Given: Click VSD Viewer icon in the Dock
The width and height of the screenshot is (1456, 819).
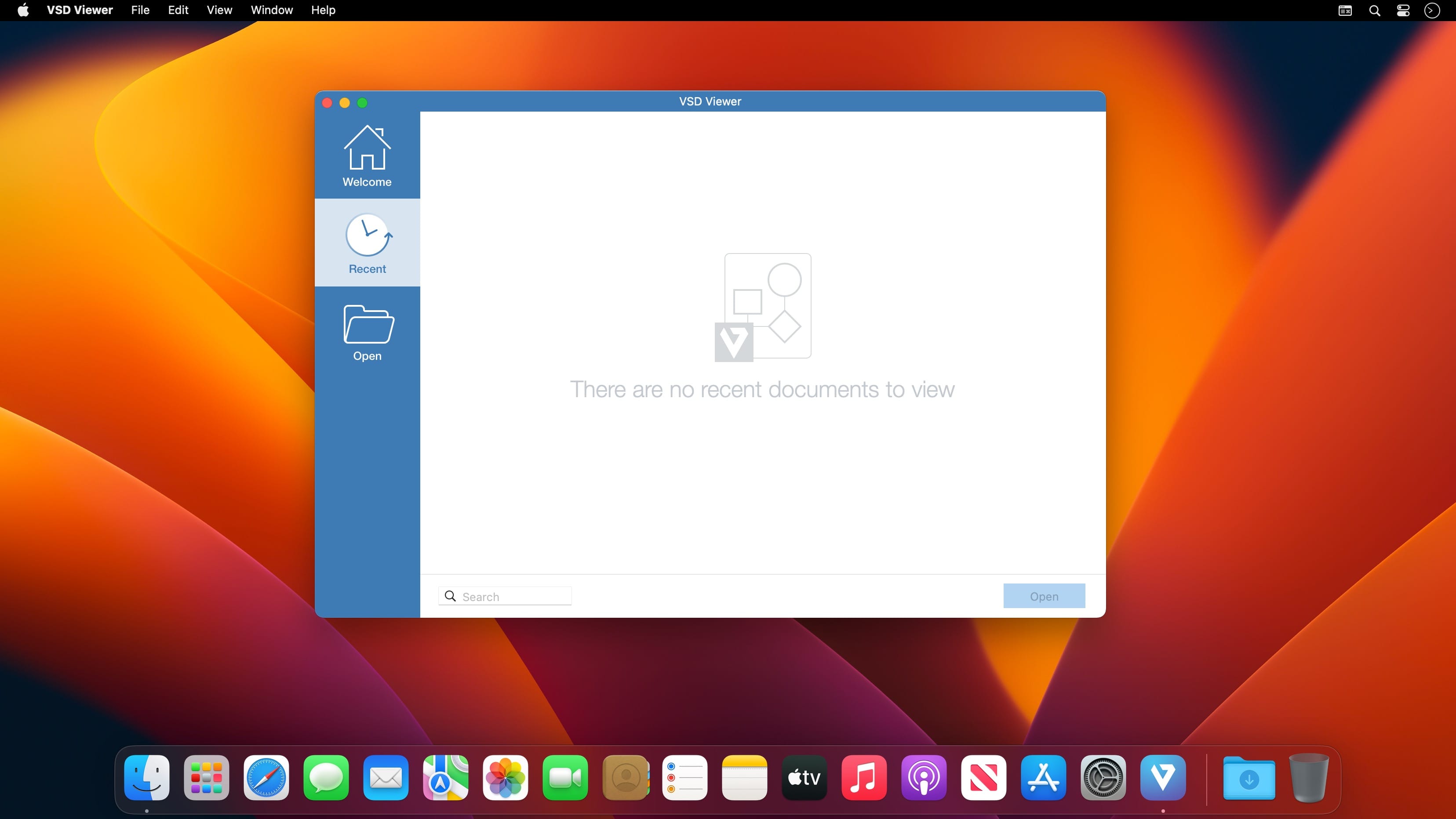Looking at the screenshot, I should pos(1163,778).
